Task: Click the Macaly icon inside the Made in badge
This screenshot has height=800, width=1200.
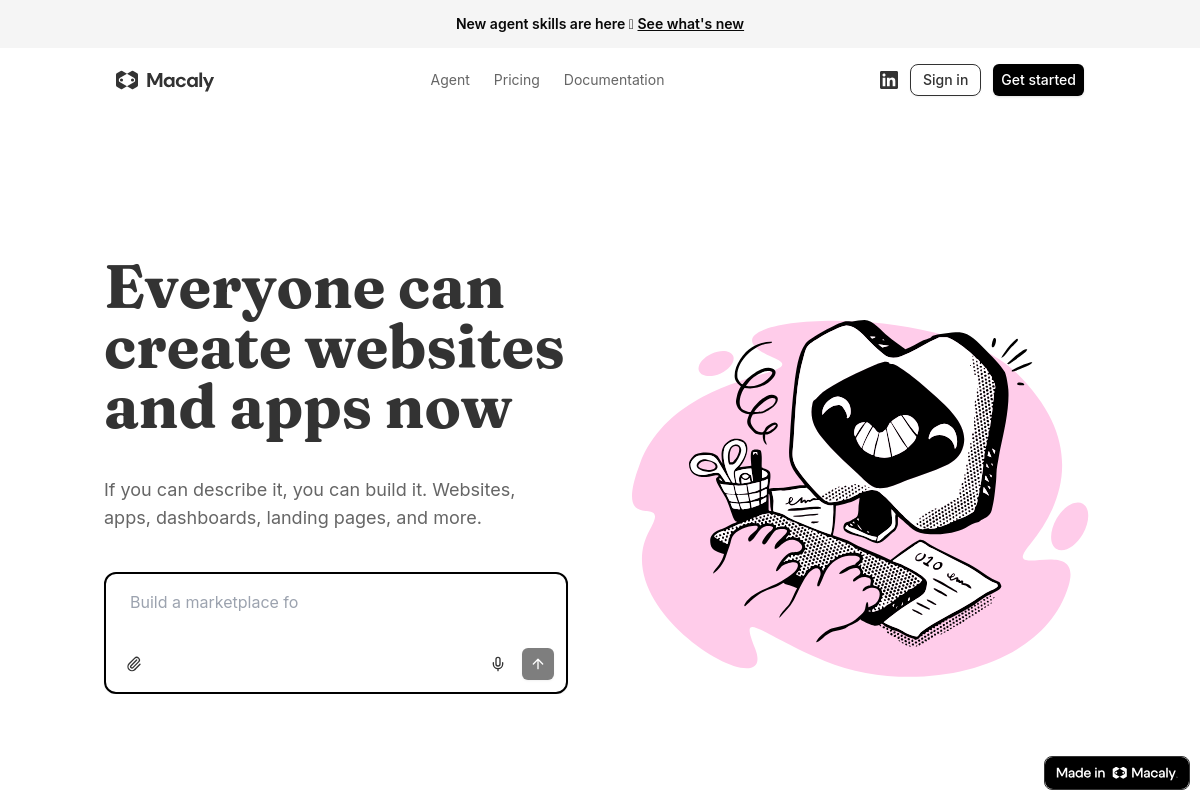Action: (x=1119, y=773)
